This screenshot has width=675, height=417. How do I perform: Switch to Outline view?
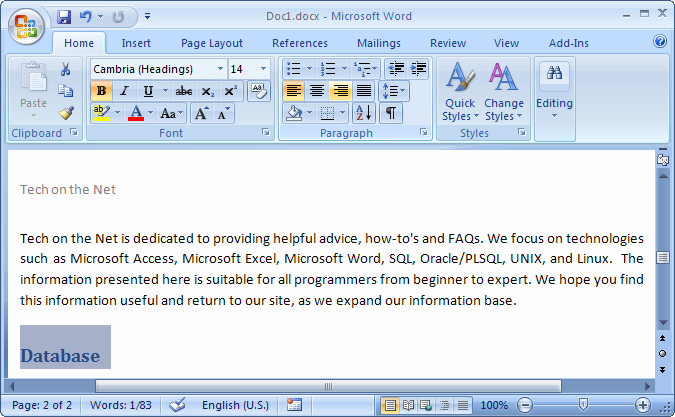[444, 405]
